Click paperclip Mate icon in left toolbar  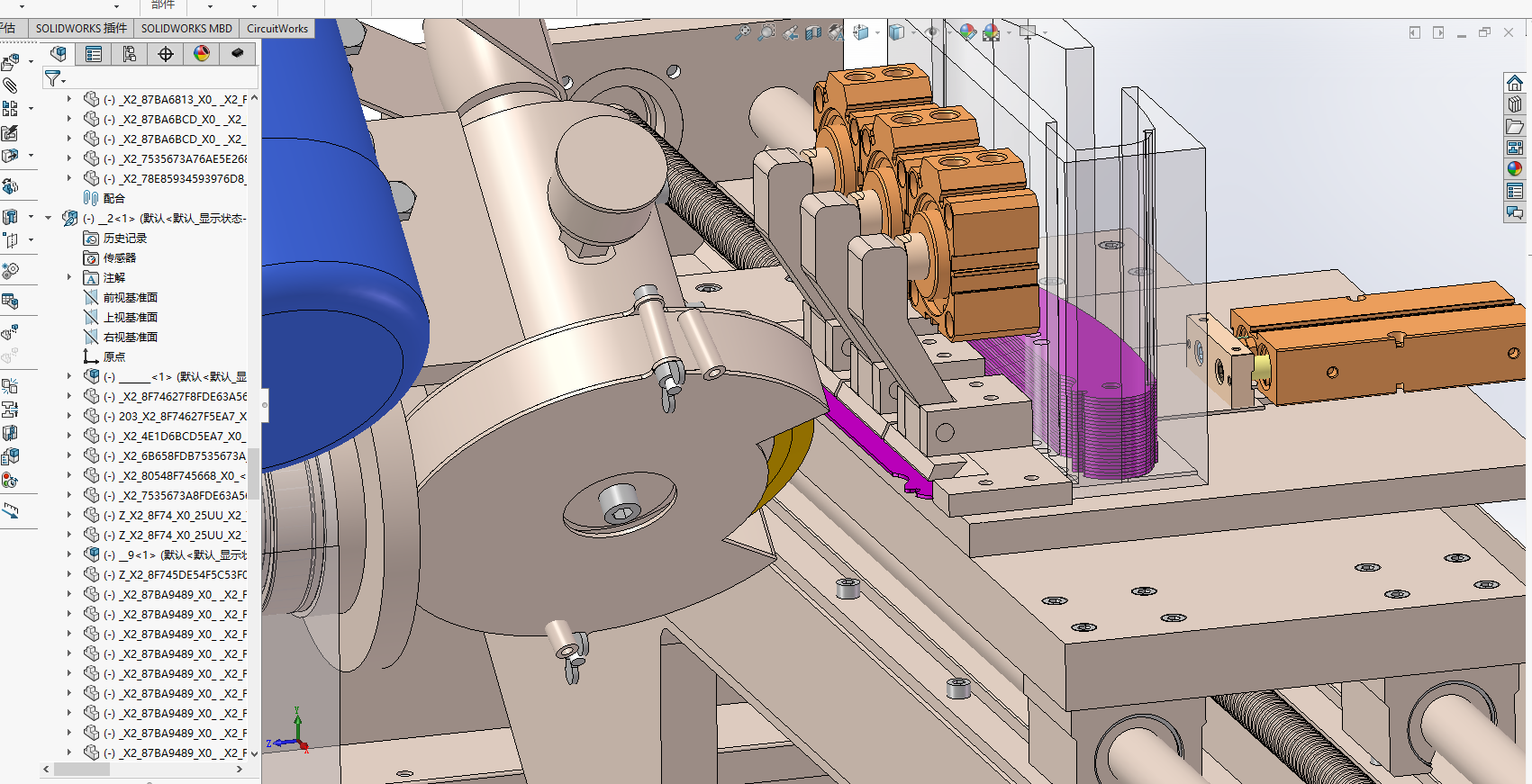click(x=10, y=86)
